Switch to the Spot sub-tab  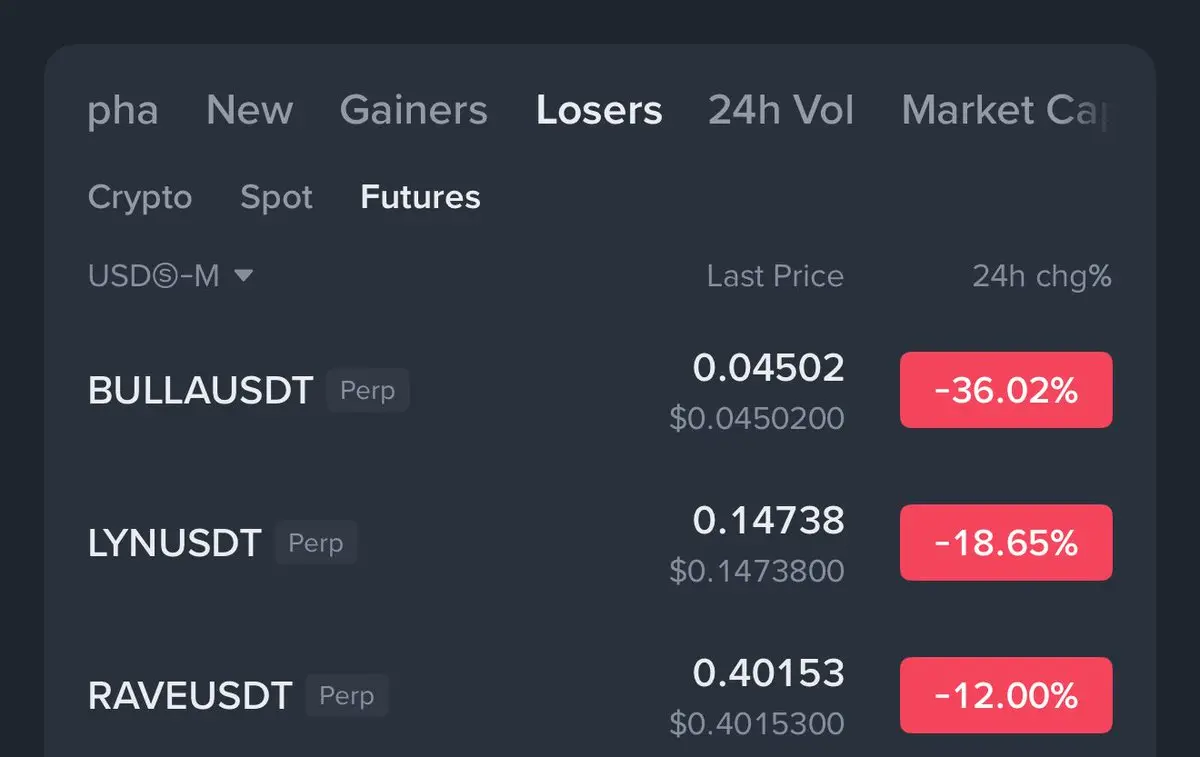click(x=276, y=197)
